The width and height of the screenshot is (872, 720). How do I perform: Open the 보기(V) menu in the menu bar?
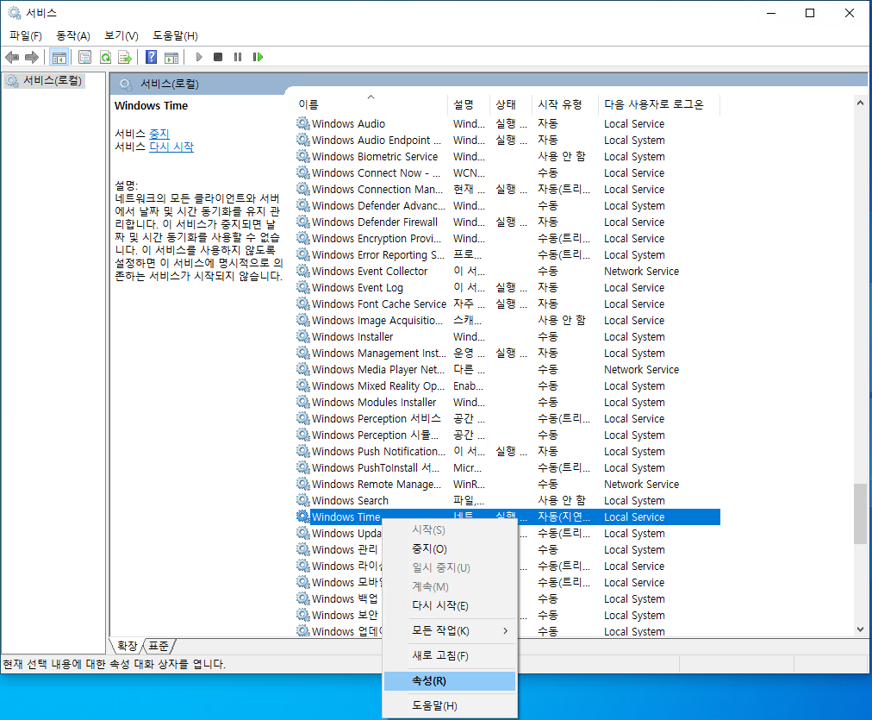pos(121,36)
